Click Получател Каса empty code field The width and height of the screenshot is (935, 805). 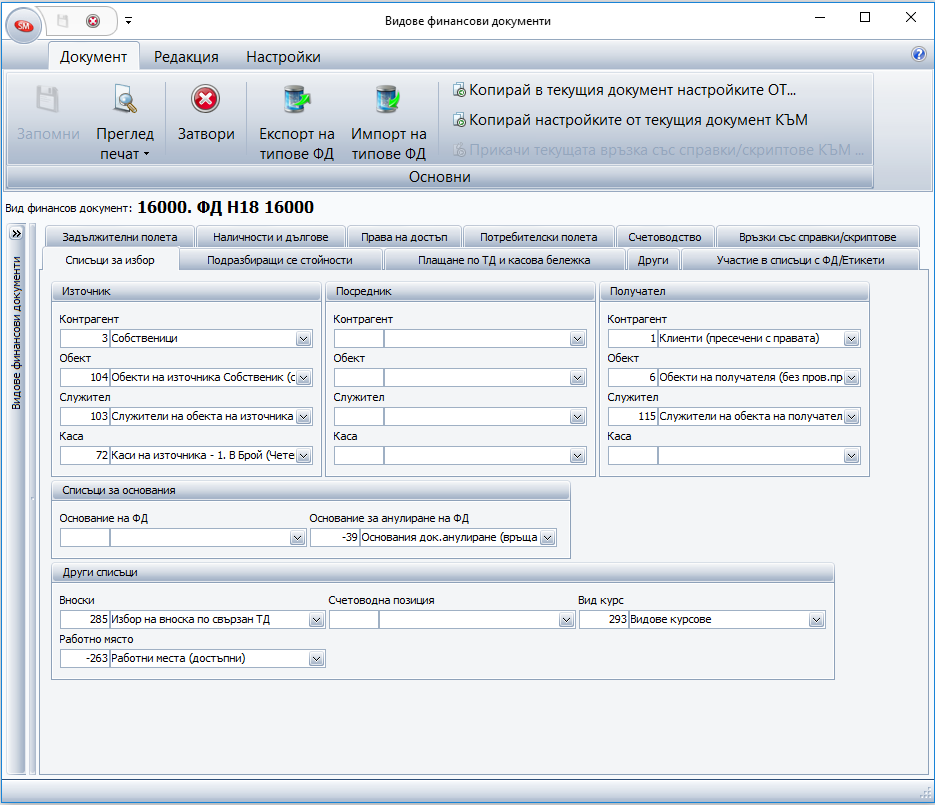[633, 456]
